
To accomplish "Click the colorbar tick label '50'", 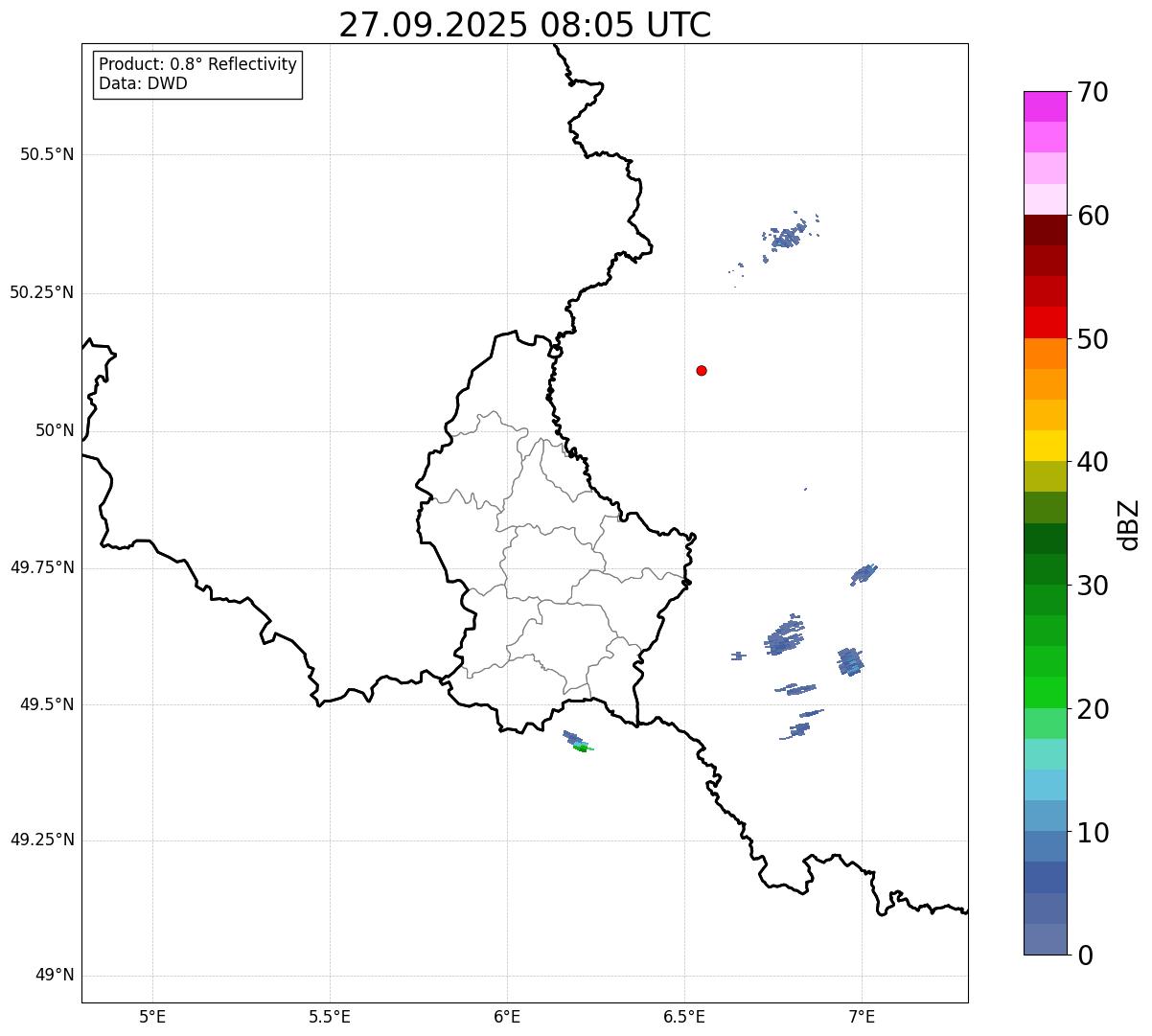I will tap(1093, 339).
